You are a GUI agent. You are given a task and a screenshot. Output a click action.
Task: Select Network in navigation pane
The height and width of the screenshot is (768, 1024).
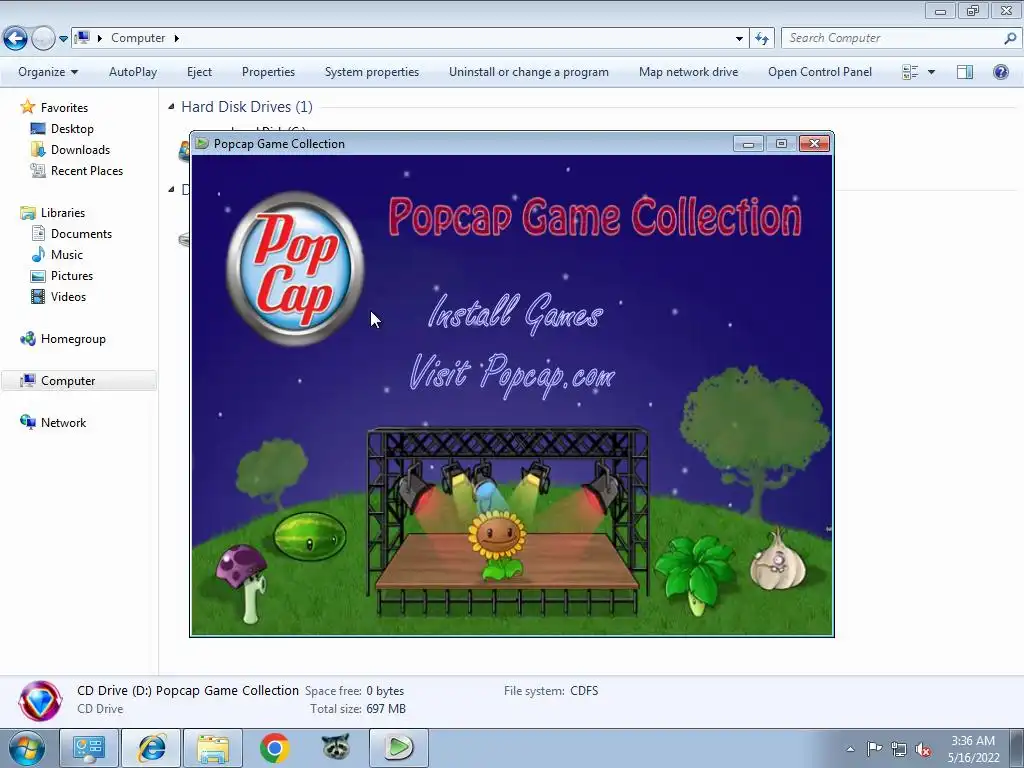click(63, 423)
